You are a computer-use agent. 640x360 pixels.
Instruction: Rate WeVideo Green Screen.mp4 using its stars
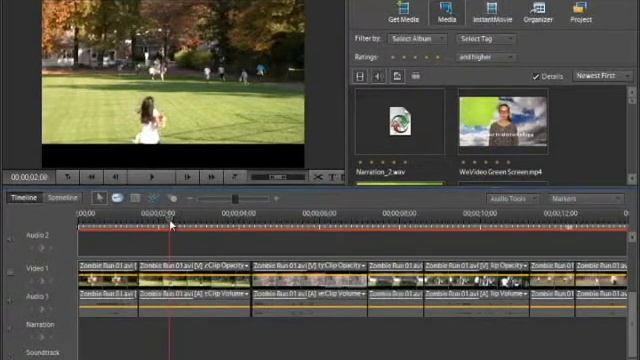click(486, 162)
